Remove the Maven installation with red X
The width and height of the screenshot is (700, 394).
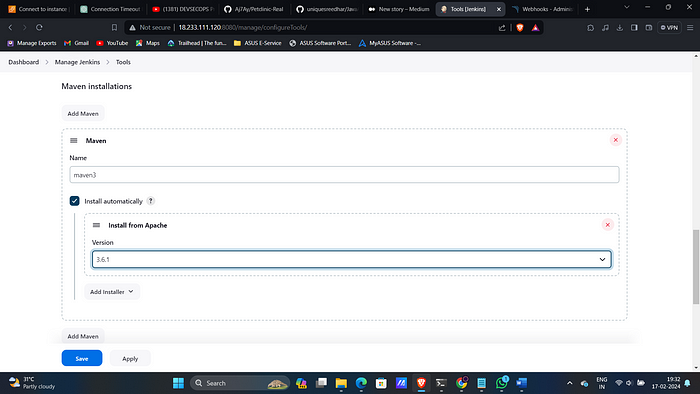point(616,140)
